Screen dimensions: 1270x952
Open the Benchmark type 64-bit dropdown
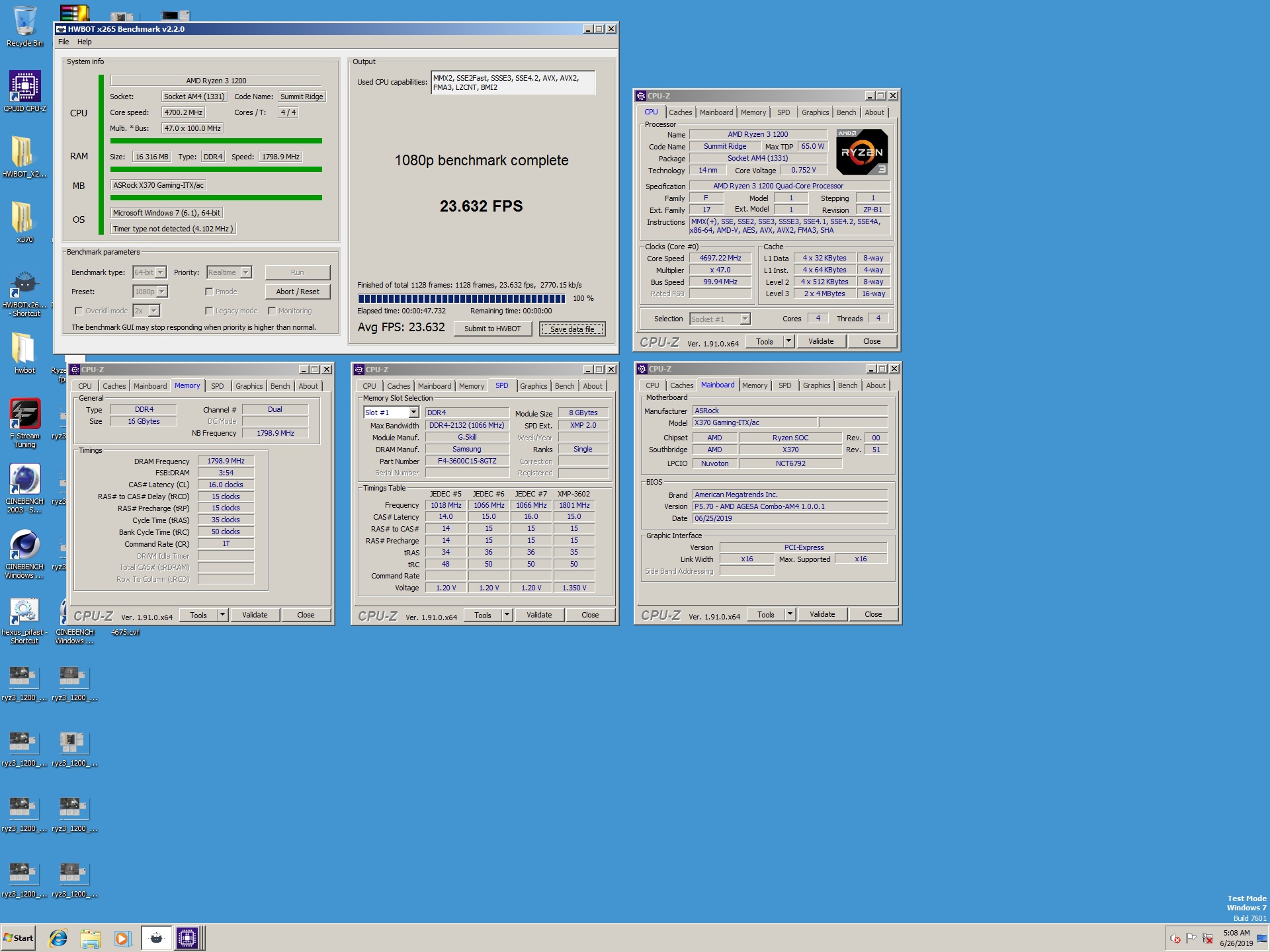[149, 272]
